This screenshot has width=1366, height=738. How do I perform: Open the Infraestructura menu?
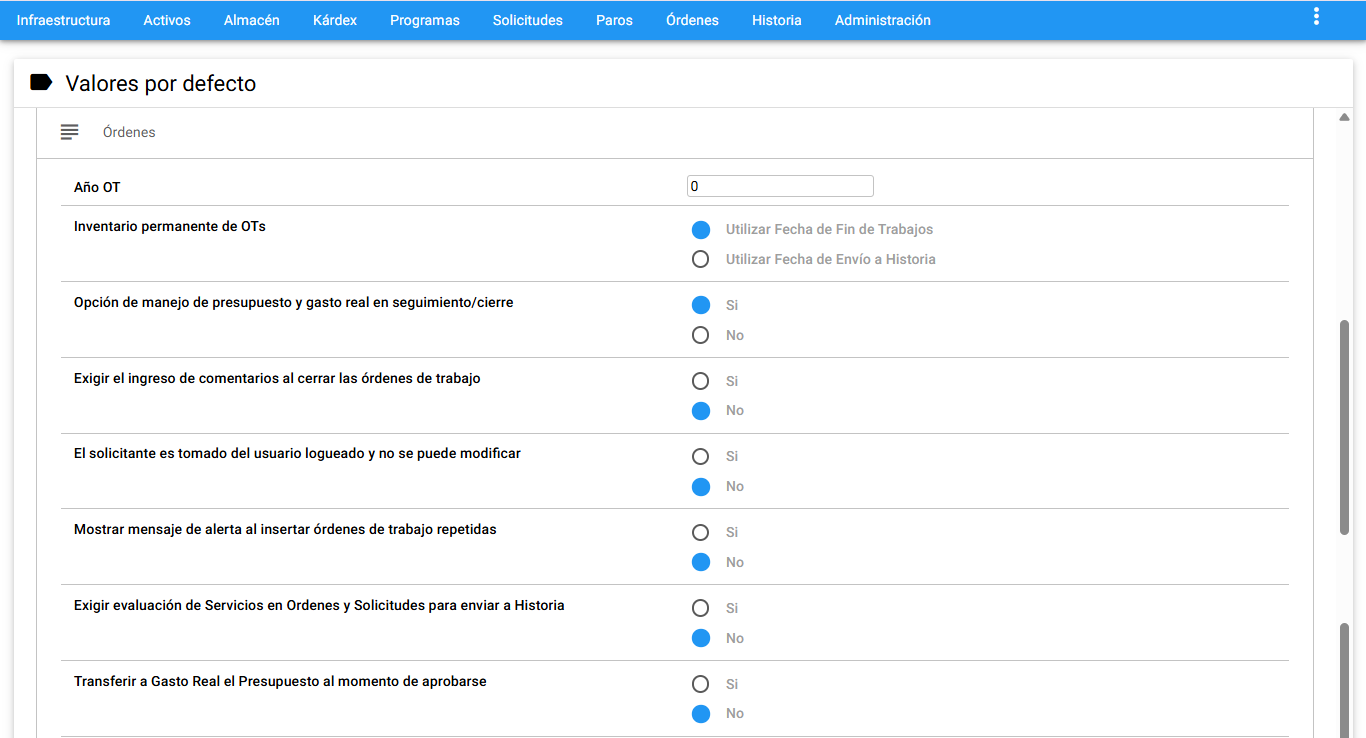[x=63, y=20]
